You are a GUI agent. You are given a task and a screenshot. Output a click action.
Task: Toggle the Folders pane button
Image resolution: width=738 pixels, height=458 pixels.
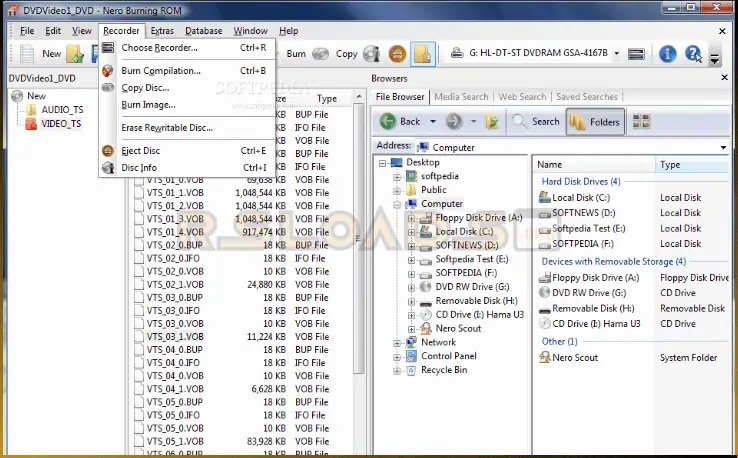(594, 122)
